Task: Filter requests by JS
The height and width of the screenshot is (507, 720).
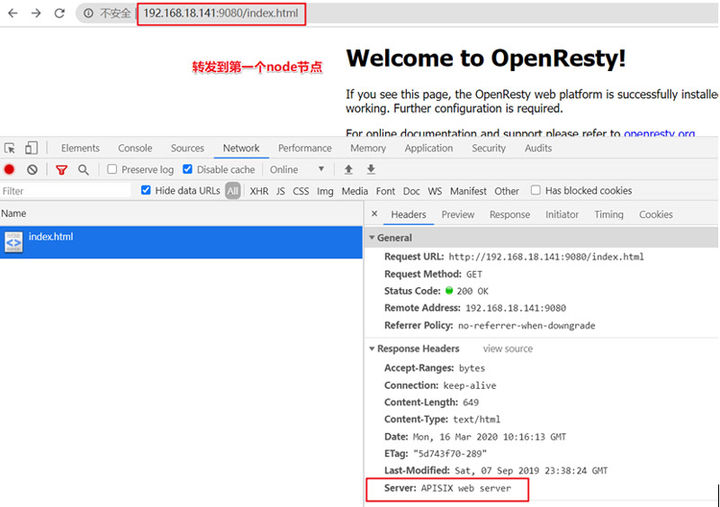Action: (281, 191)
